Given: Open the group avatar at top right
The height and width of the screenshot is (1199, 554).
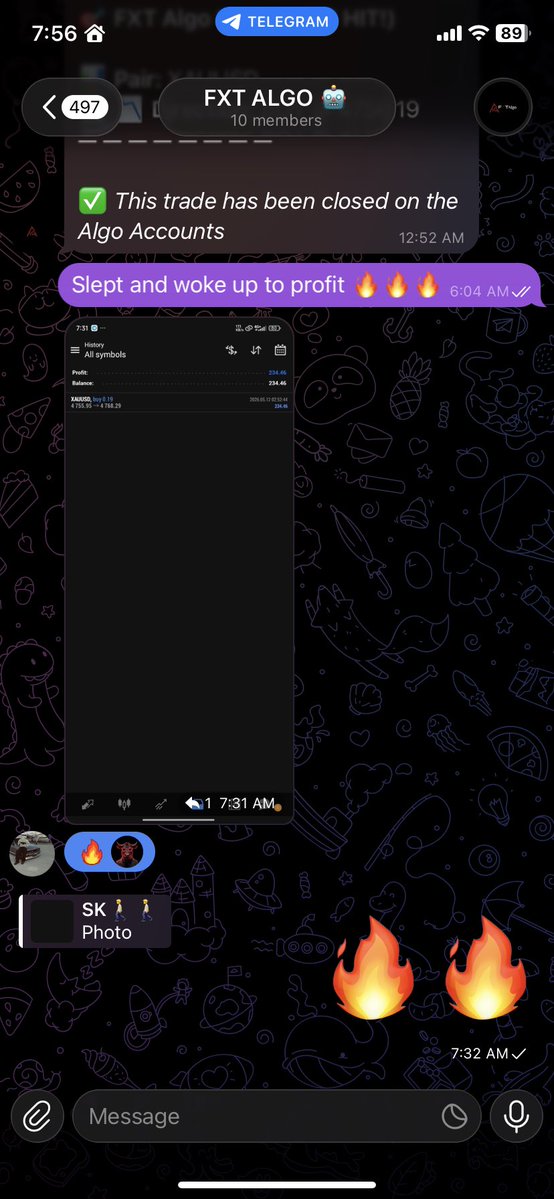Looking at the screenshot, I should point(503,107).
